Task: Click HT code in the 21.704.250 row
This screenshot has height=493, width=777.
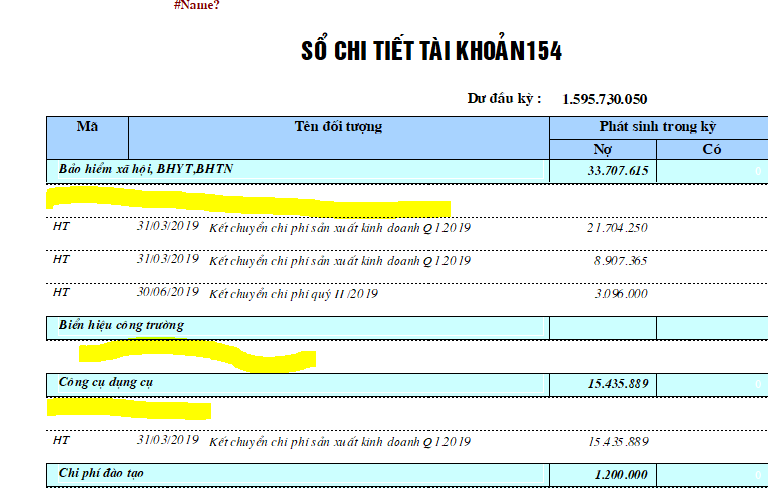Action: [61, 226]
